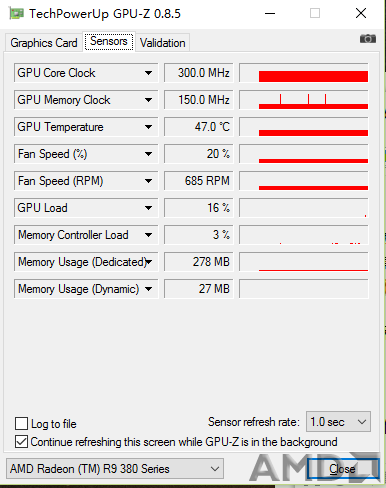
Task: Open GPU Temperature sensor dropdown
Action: tap(86, 127)
